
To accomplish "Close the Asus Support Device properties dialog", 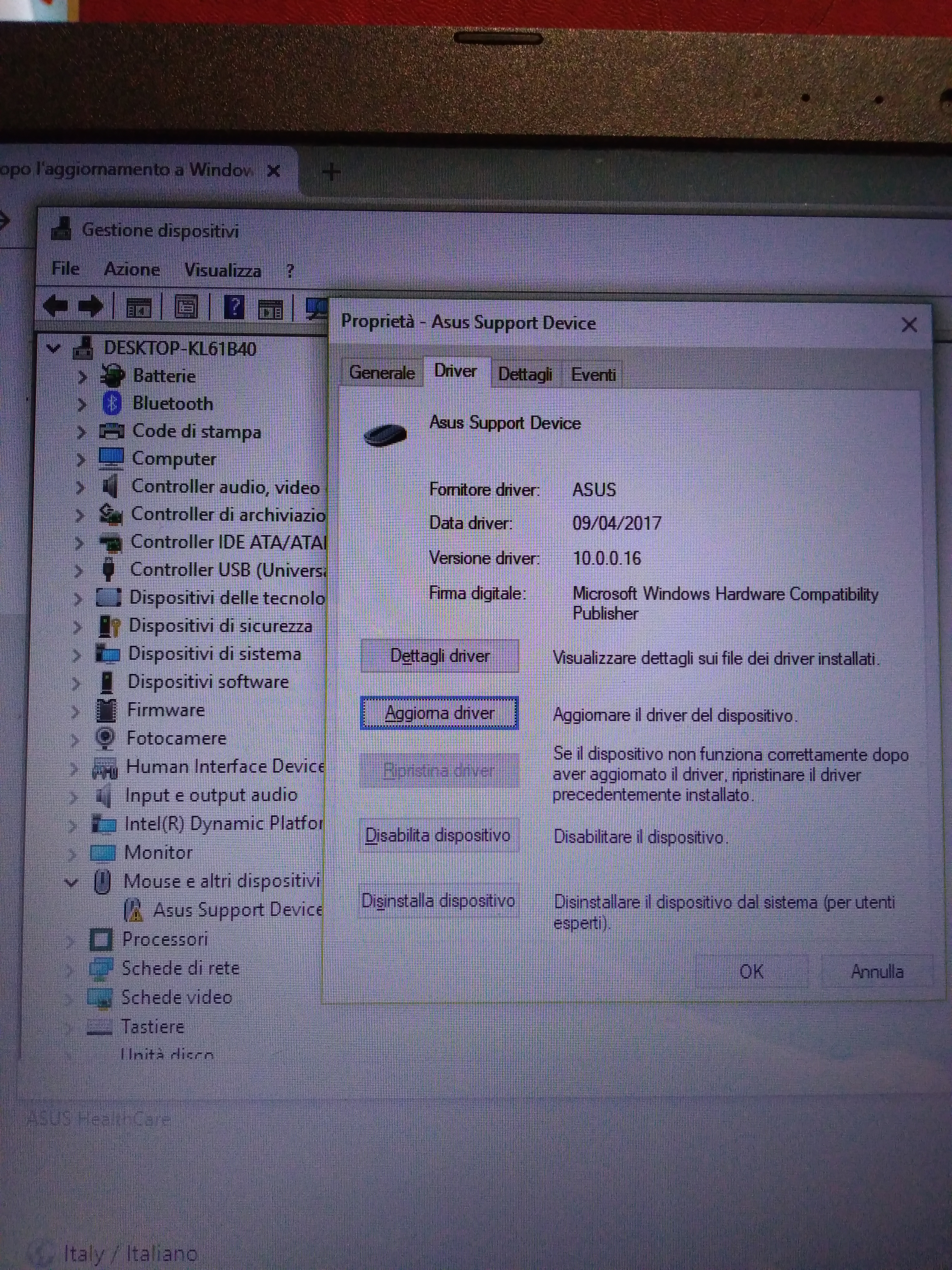I will pos(909,325).
